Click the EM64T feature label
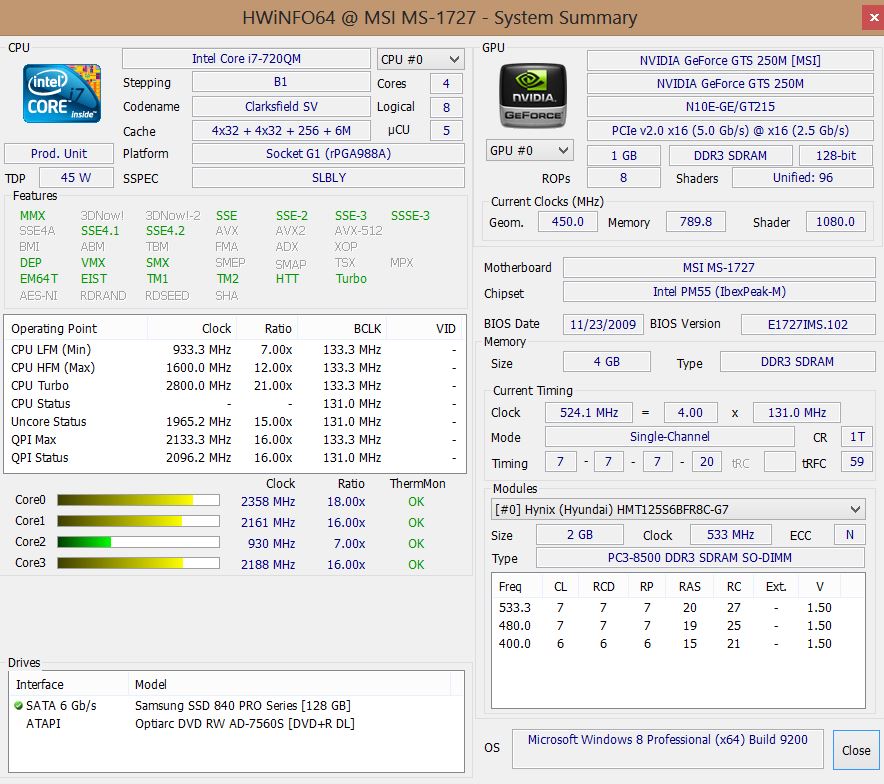This screenshot has width=884, height=784. [38, 278]
